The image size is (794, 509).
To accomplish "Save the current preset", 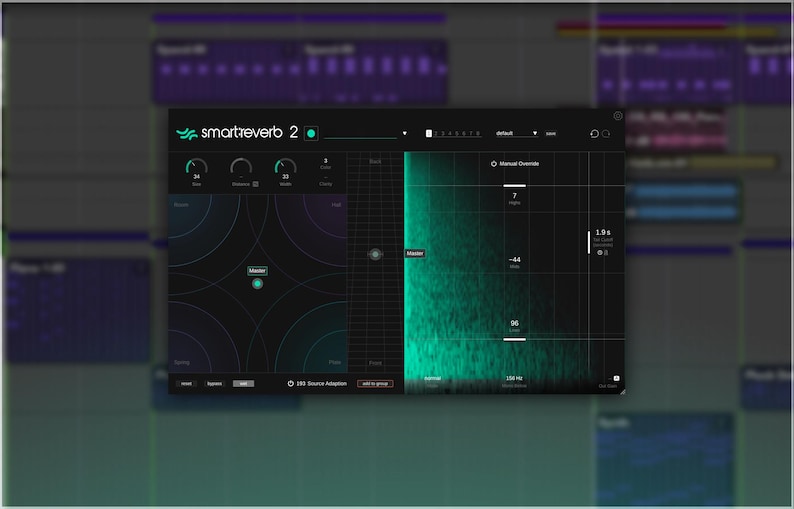I will (551, 134).
